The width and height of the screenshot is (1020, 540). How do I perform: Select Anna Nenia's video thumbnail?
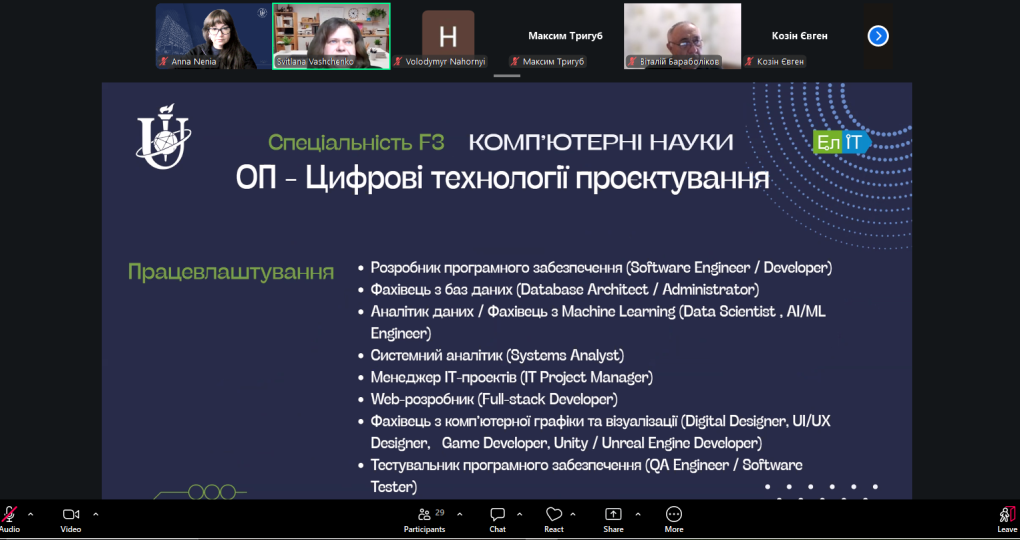point(212,35)
